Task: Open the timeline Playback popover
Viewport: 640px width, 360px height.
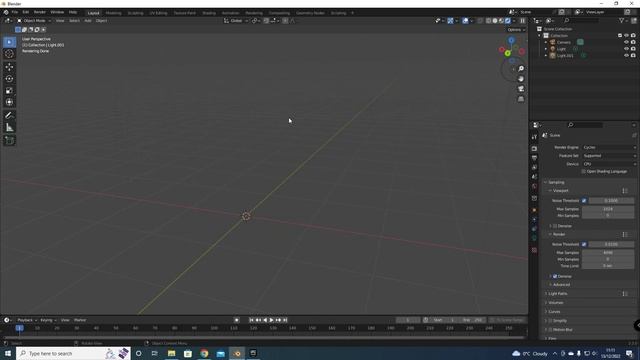Action: [x=27, y=320]
